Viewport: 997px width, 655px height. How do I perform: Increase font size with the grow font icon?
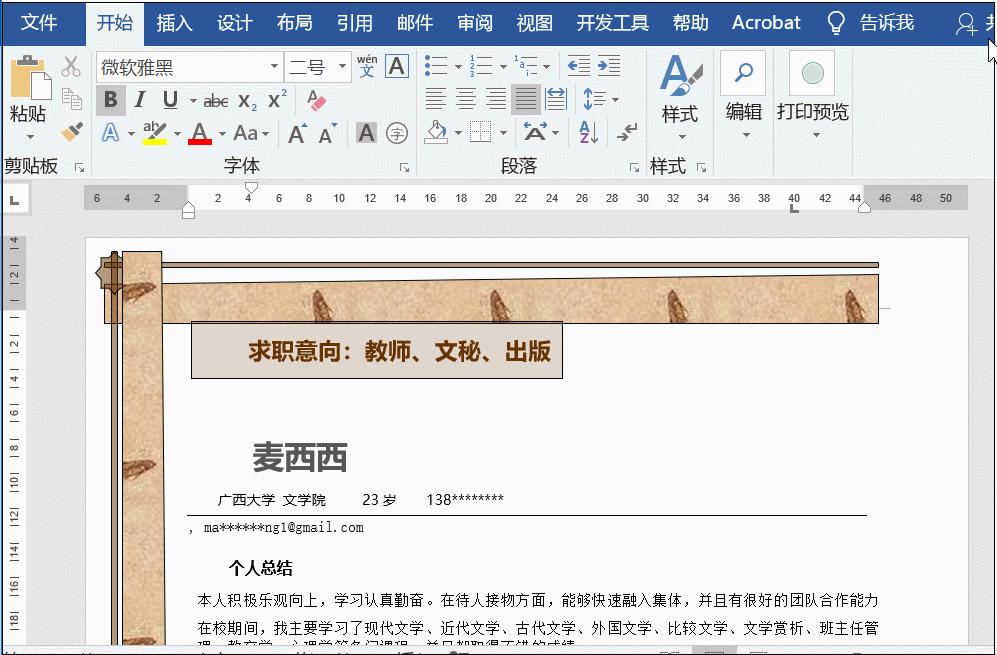click(x=296, y=130)
